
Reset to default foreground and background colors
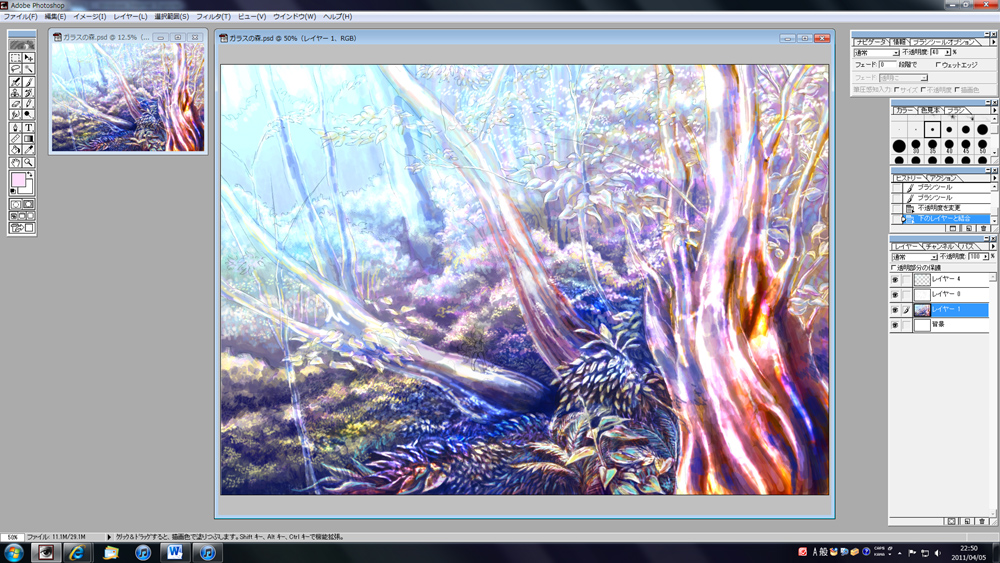coord(13,191)
